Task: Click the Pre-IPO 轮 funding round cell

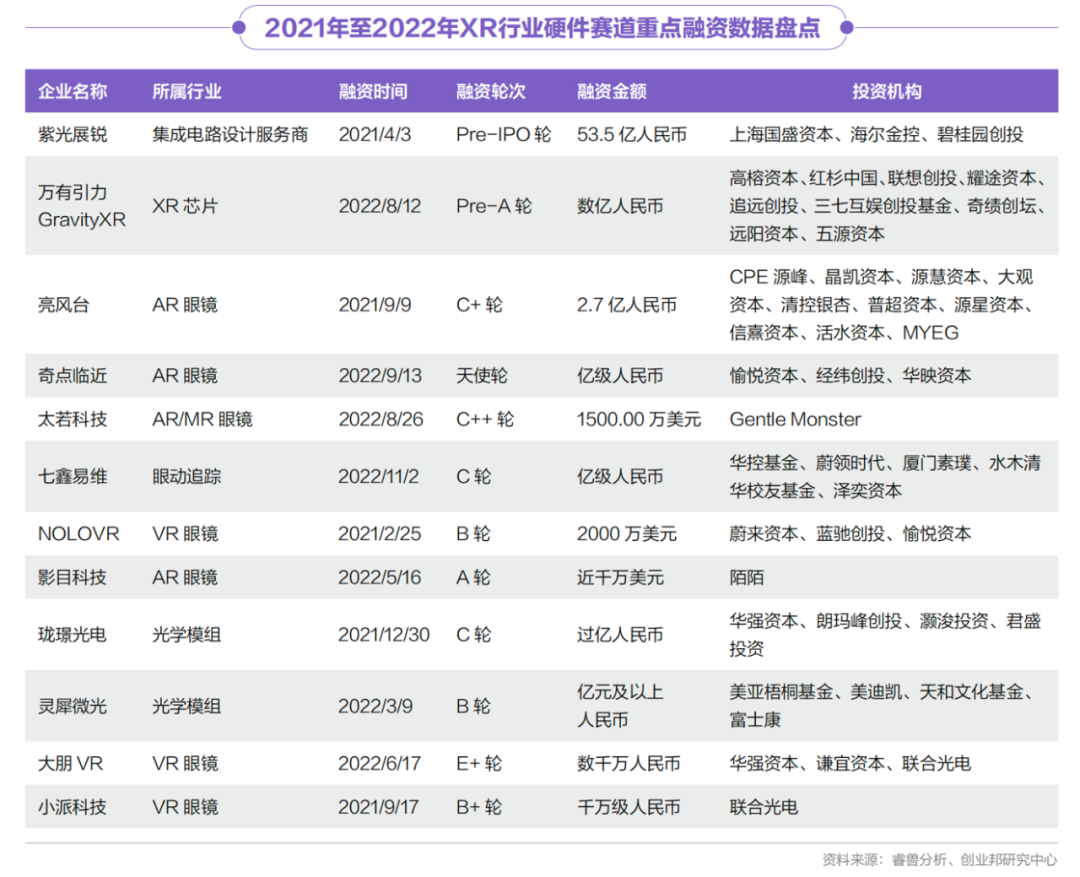Action: [503, 134]
